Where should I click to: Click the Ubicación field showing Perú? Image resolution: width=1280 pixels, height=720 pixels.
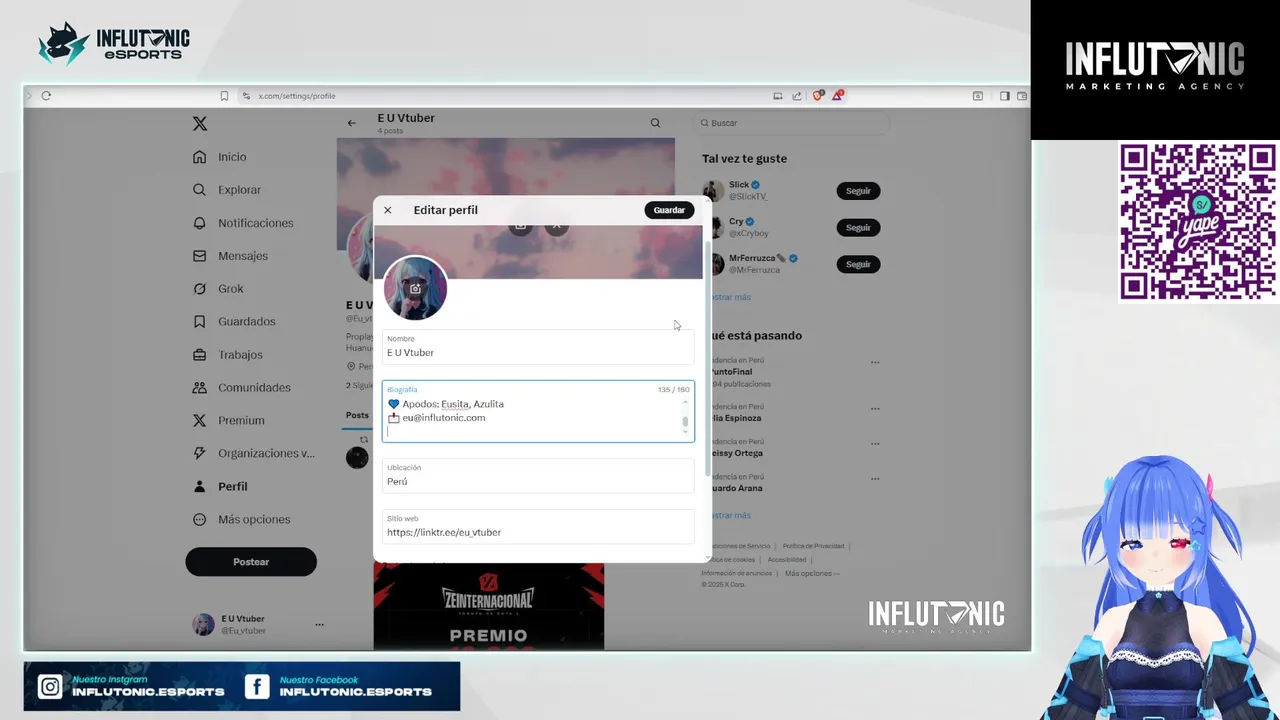(538, 476)
